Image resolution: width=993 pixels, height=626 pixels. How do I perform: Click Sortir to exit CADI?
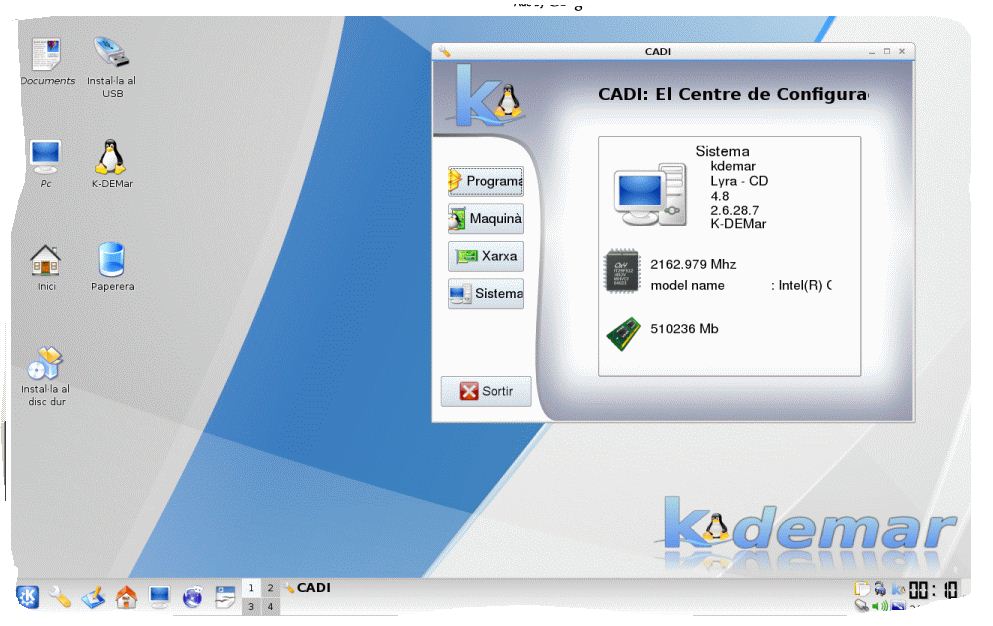click(486, 391)
